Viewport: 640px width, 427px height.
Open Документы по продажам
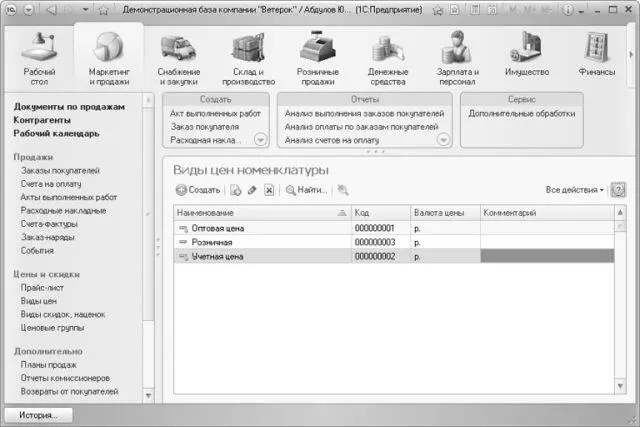pos(69,107)
